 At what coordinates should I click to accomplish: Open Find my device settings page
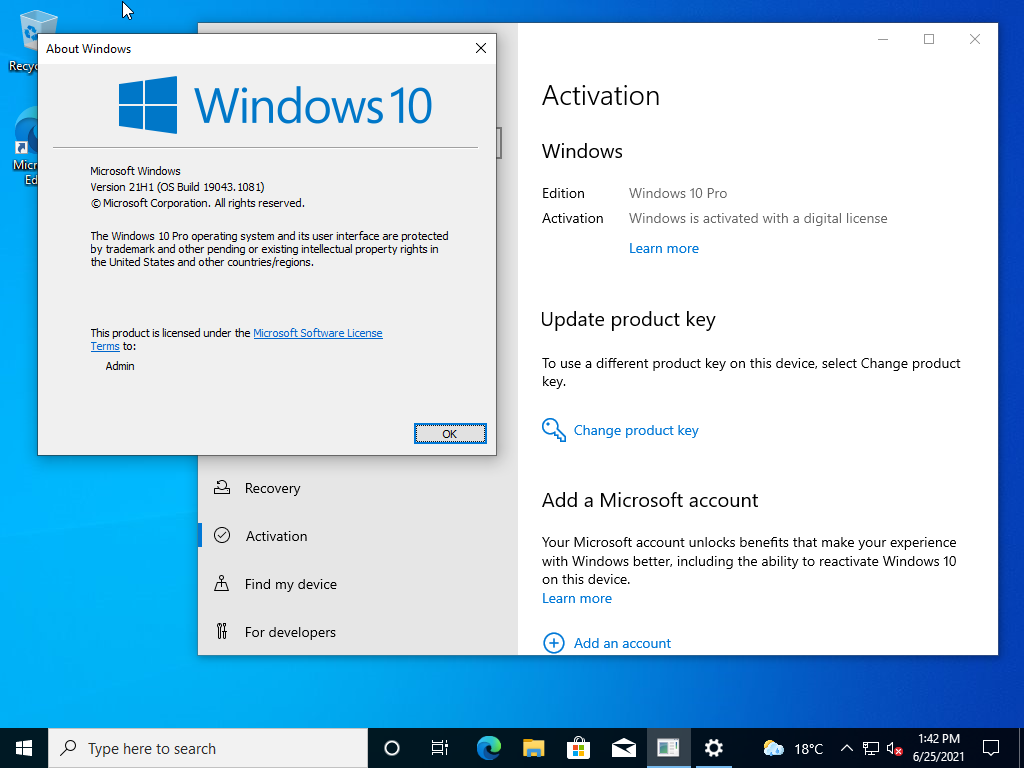(290, 584)
